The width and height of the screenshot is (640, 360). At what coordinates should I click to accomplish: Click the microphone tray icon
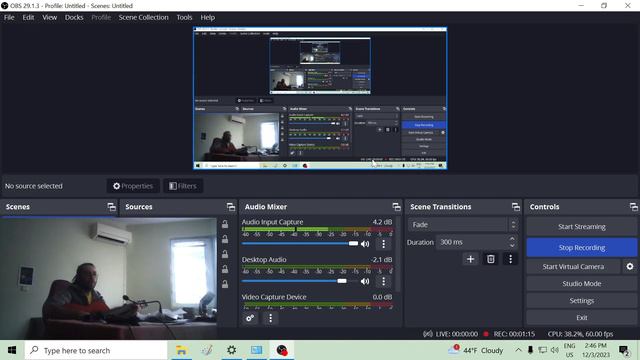click(530, 350)
